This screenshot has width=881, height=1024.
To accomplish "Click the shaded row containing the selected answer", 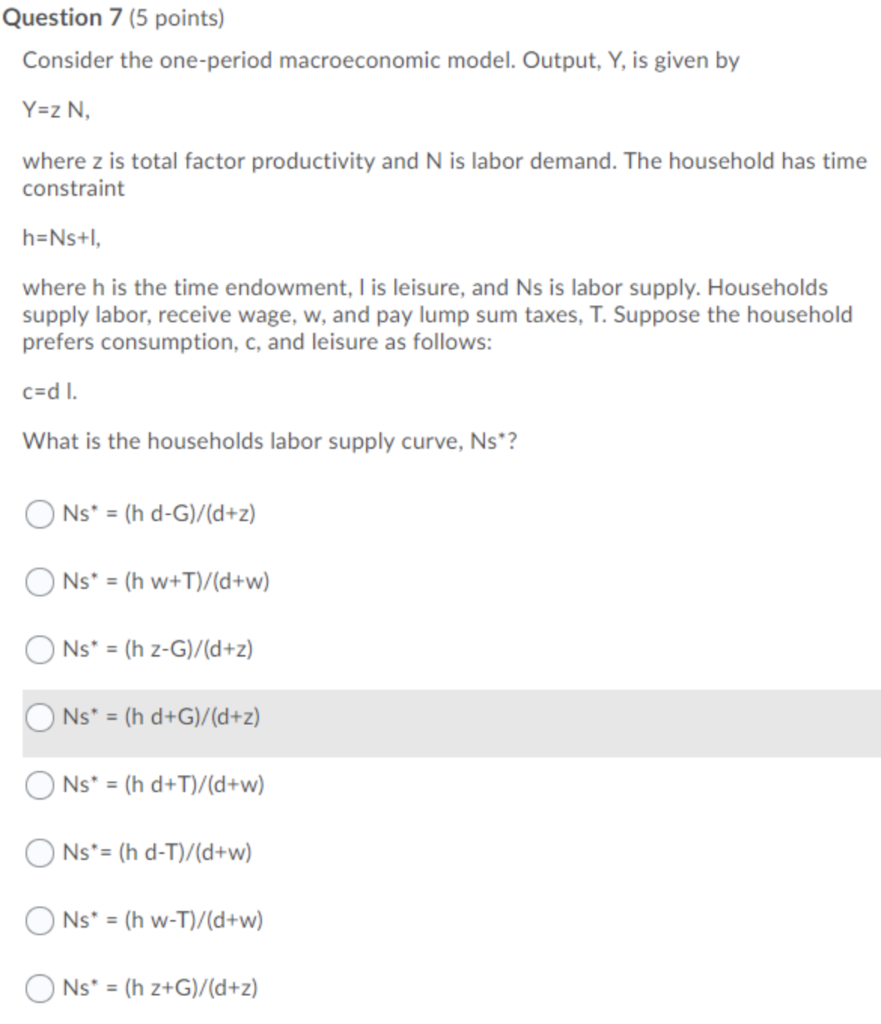I will pyautogui.click(x=440, y=716).
